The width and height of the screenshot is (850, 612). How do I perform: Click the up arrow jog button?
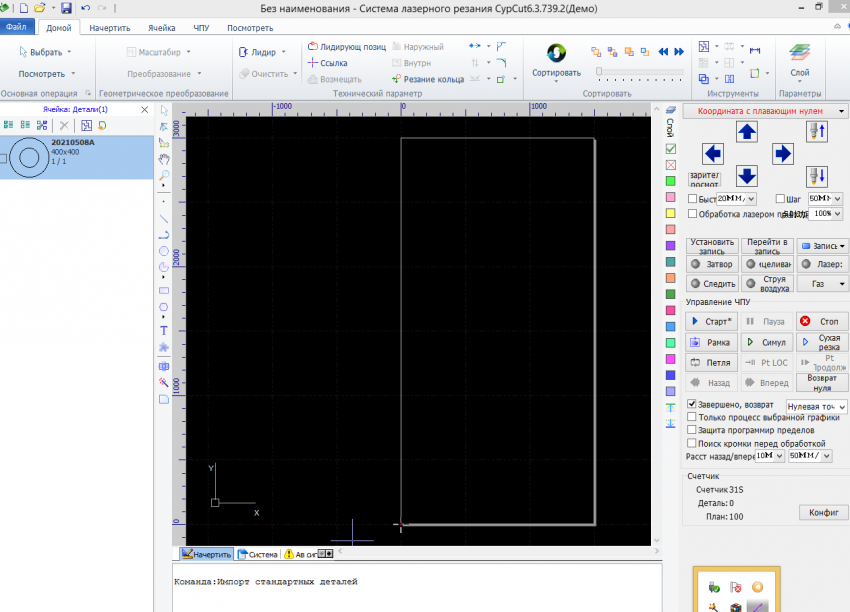747,131
